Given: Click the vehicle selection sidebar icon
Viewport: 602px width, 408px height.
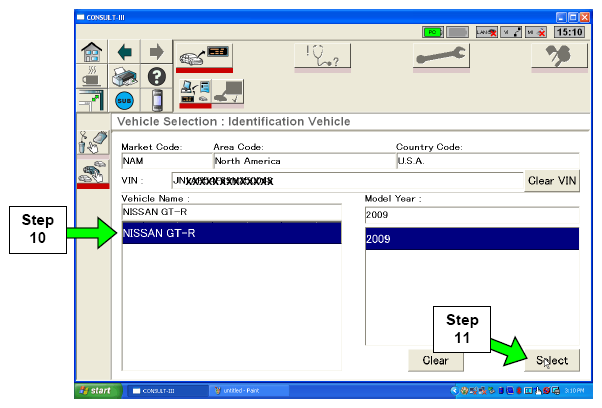Looking at the screenshot, I should pyautogui.click(x=92, y=171).
